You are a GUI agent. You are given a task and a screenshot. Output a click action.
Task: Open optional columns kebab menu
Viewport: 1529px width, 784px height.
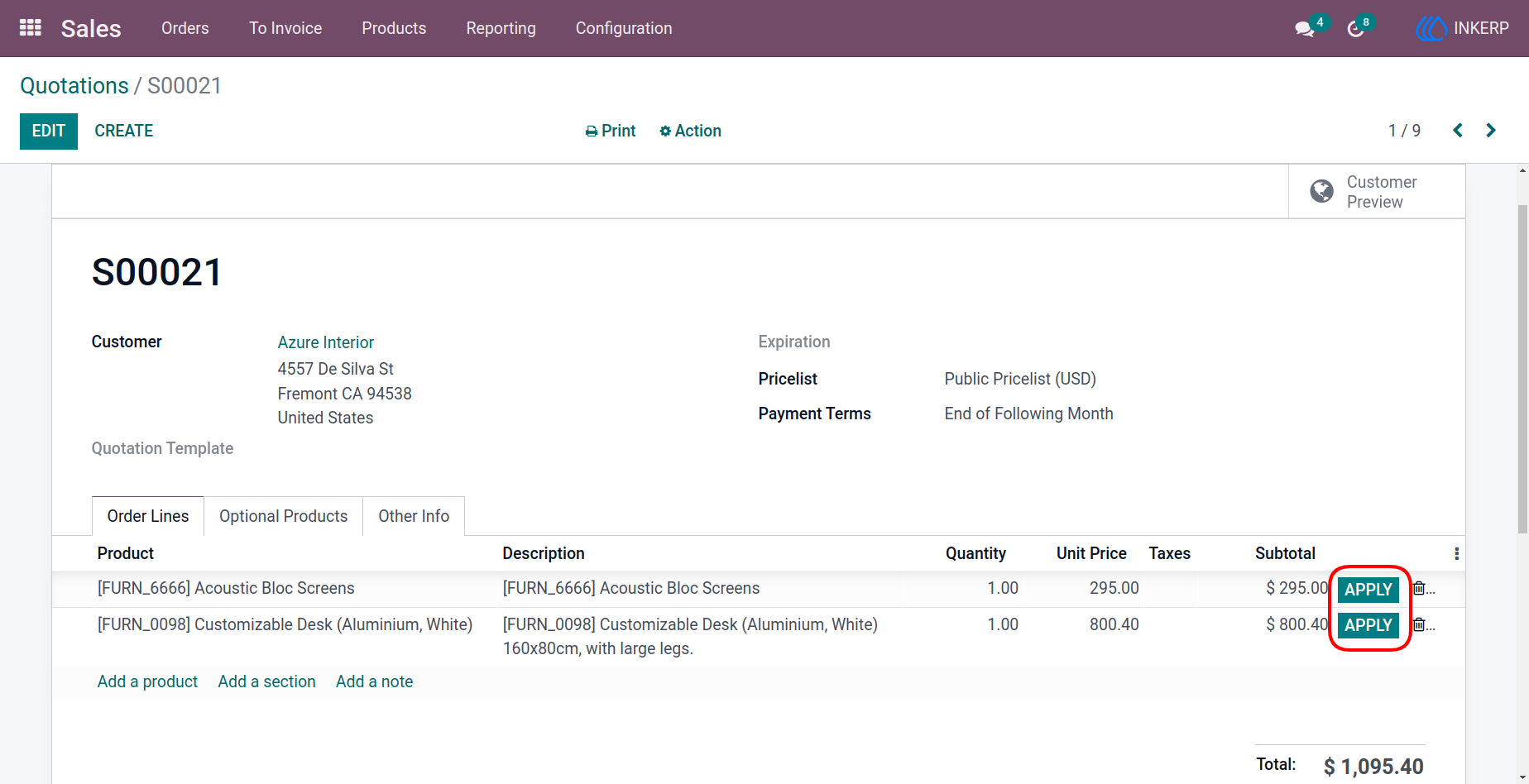(1456, 553)
